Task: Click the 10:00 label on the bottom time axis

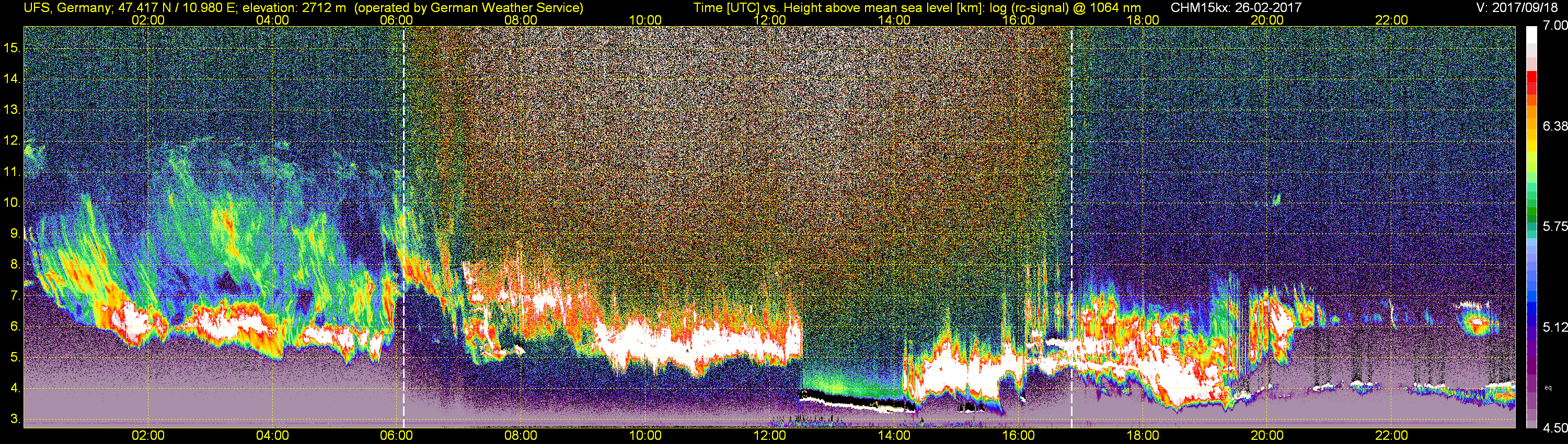Action: [x=645, y=436]
